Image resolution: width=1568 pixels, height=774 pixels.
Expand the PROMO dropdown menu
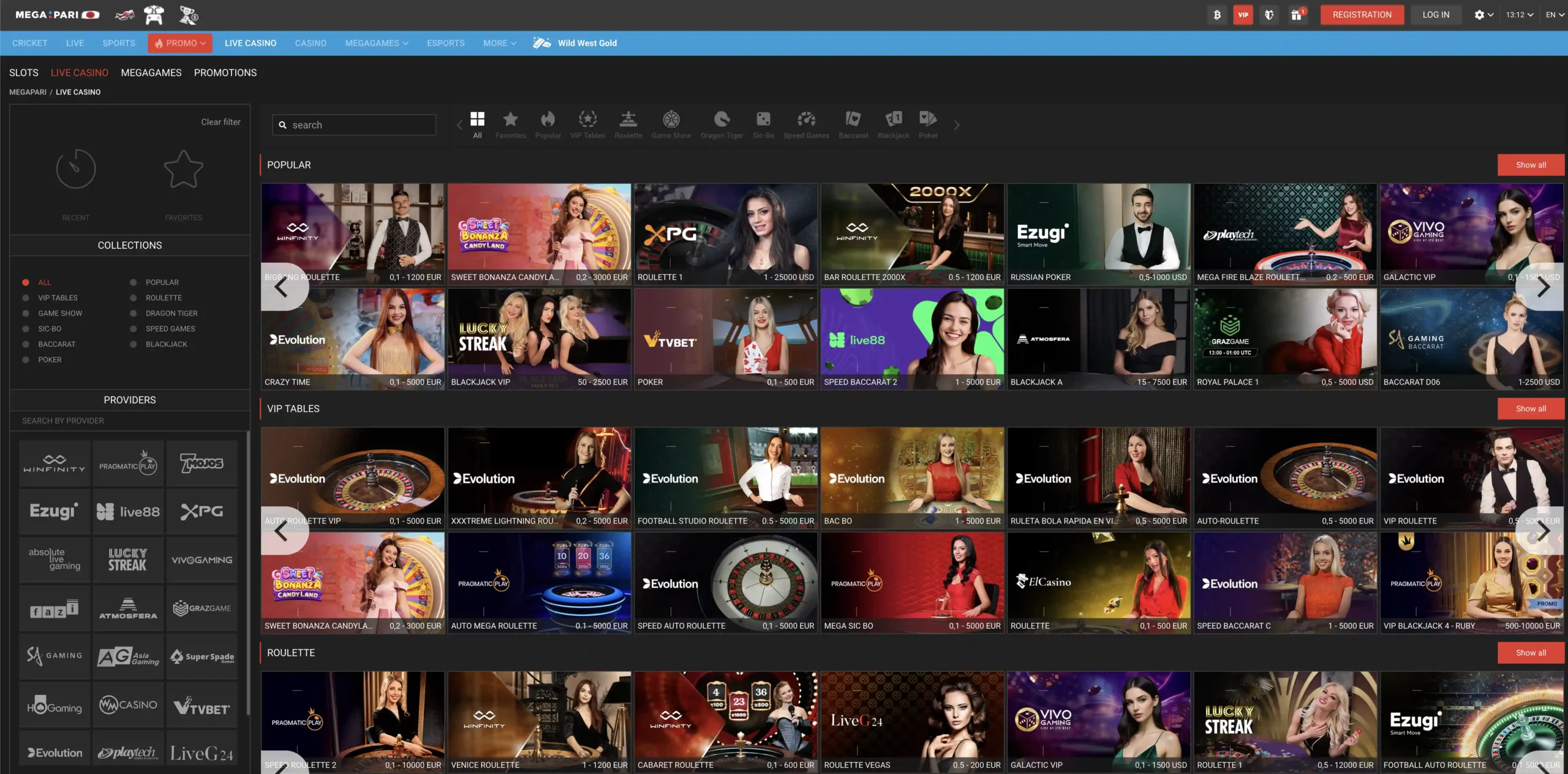180,43
